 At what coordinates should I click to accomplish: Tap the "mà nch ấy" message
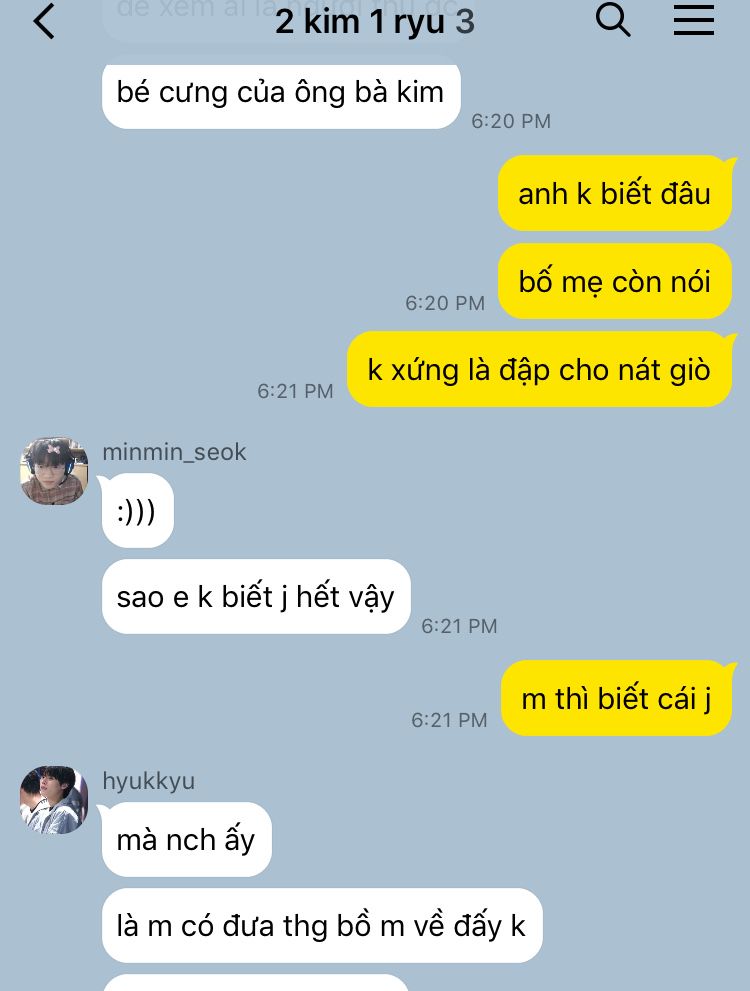click(x=186, y=840)
